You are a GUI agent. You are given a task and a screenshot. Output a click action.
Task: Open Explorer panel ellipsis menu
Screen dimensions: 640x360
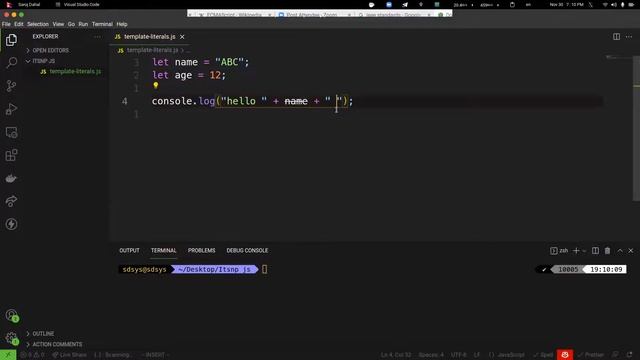(98, 37)
